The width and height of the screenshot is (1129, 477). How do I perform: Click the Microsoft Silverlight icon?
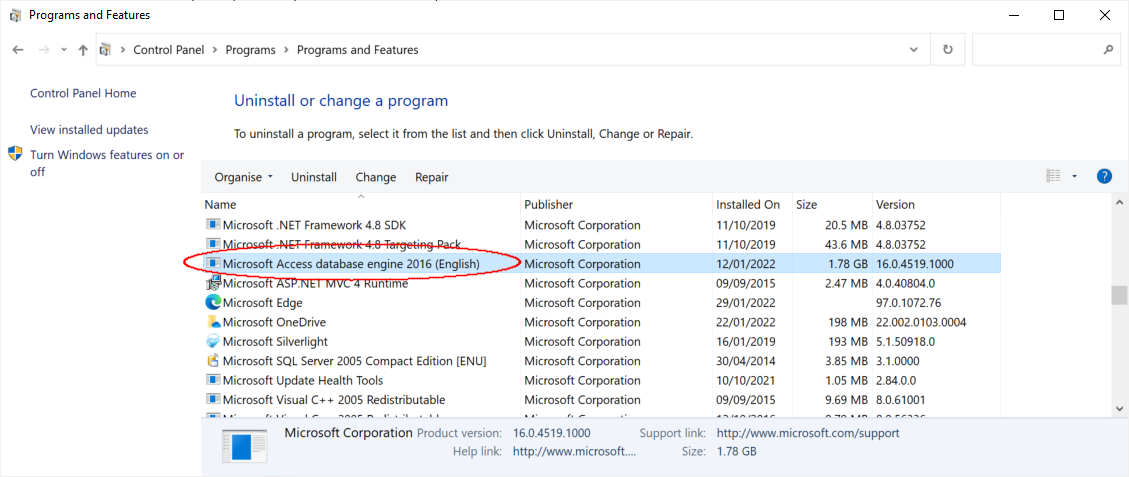(213, 342)
